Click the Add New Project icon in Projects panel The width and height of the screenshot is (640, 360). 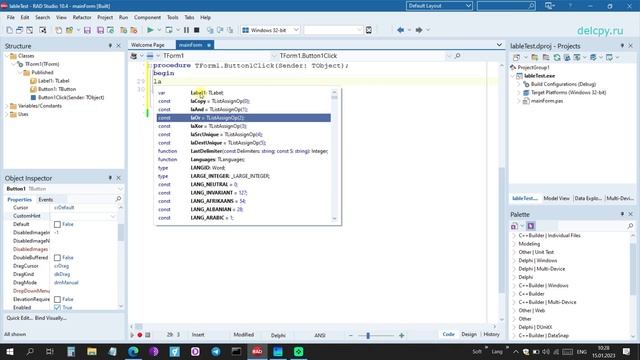[x=535, y=58]
